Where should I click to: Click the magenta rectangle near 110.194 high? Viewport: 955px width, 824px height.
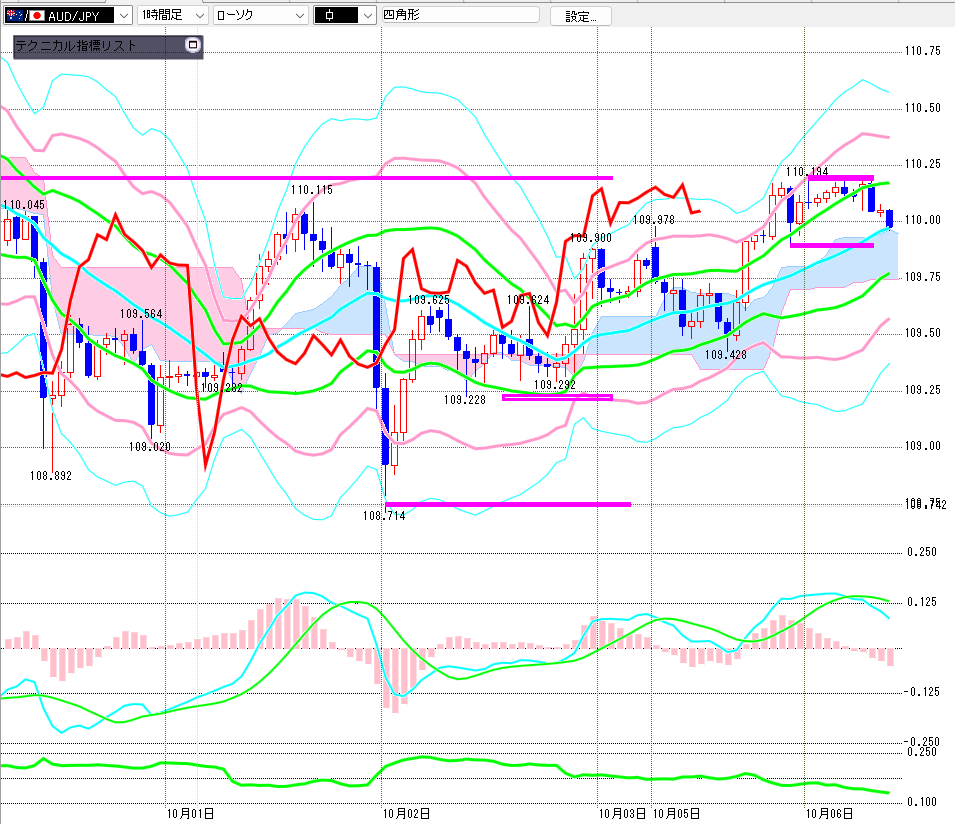click(840, 178)
